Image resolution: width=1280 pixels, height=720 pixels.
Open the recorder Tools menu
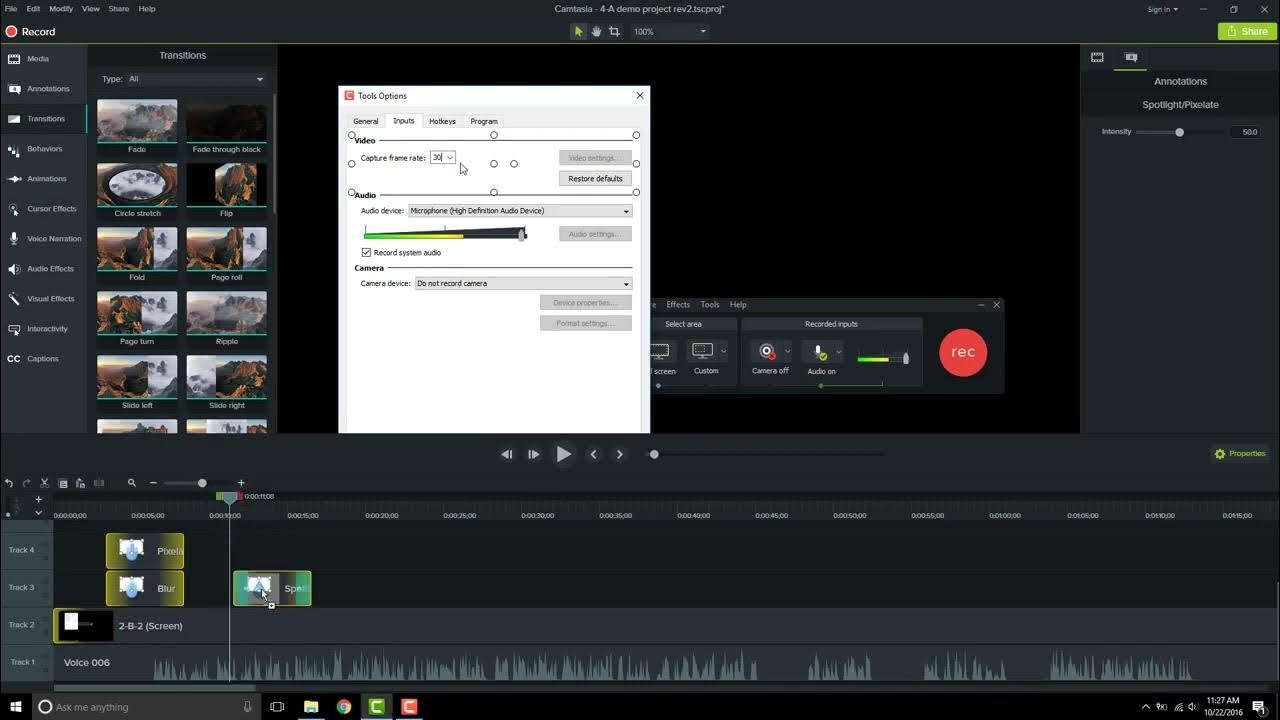[710, 305]
